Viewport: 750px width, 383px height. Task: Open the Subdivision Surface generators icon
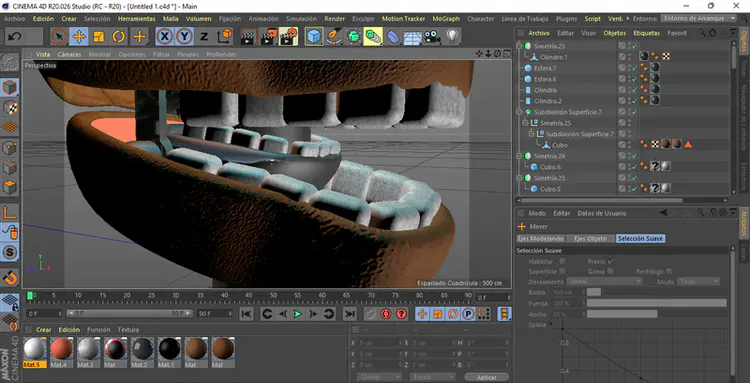(354, 36)
